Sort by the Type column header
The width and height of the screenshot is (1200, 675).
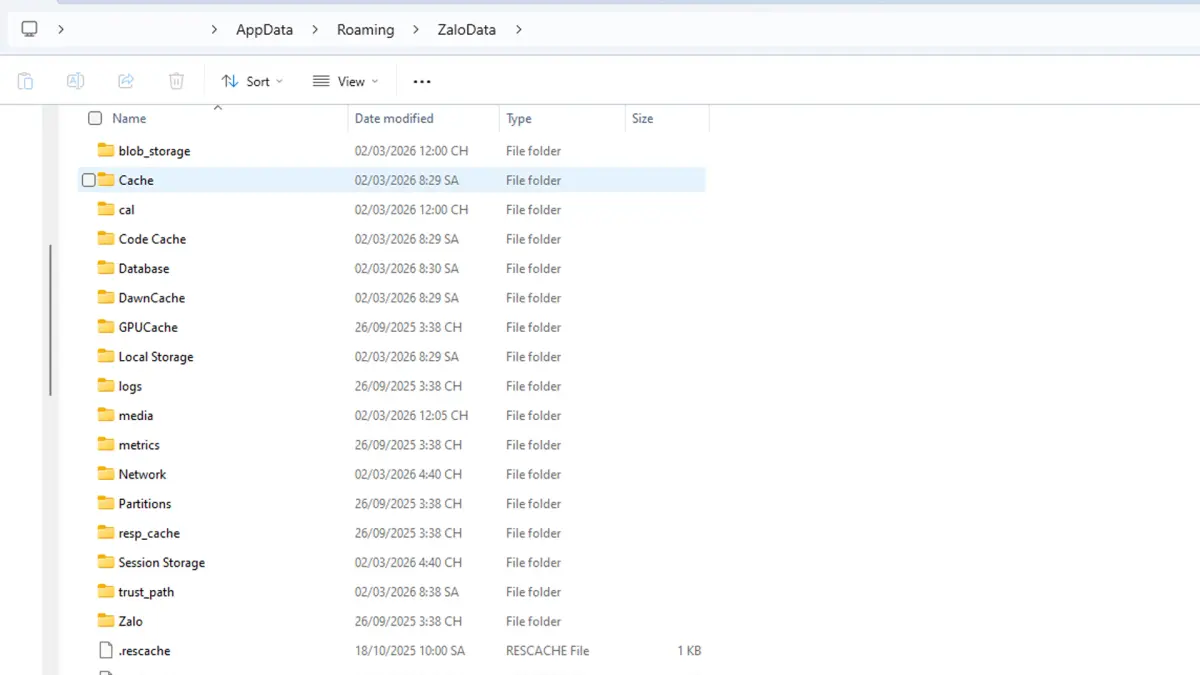pyautogui.click(x=519, y=118)
